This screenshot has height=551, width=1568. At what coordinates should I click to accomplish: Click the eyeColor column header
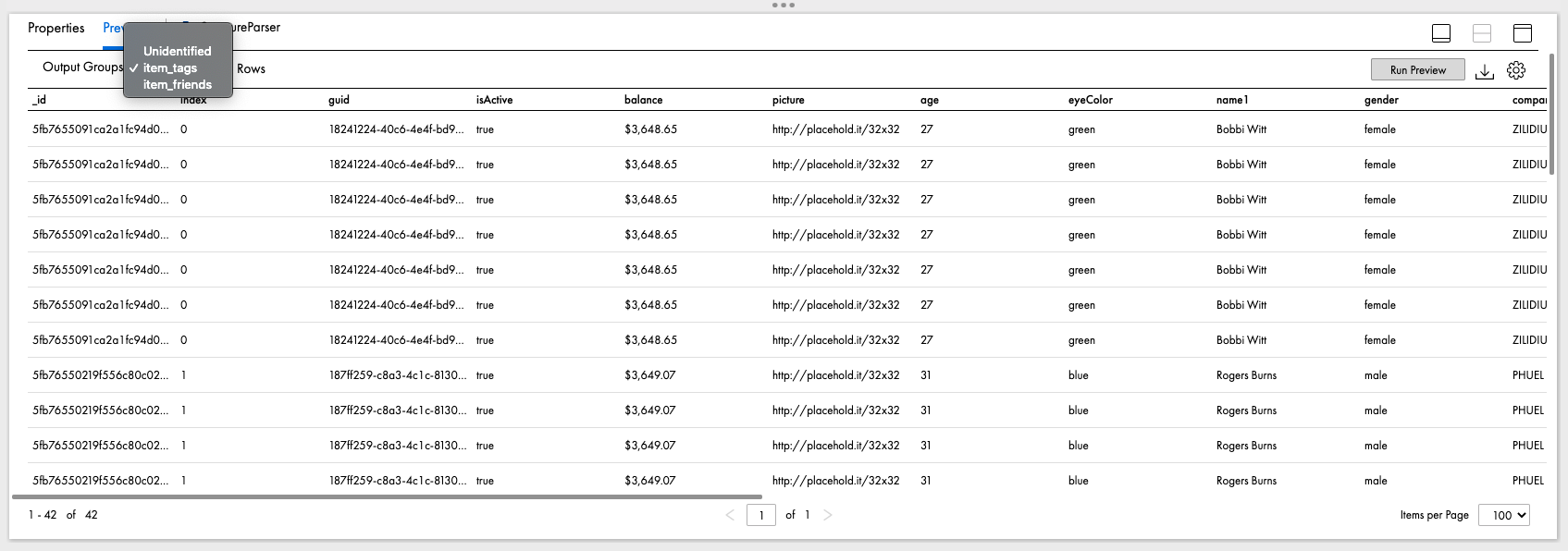pyautogui.click(x=1090, y=100)
